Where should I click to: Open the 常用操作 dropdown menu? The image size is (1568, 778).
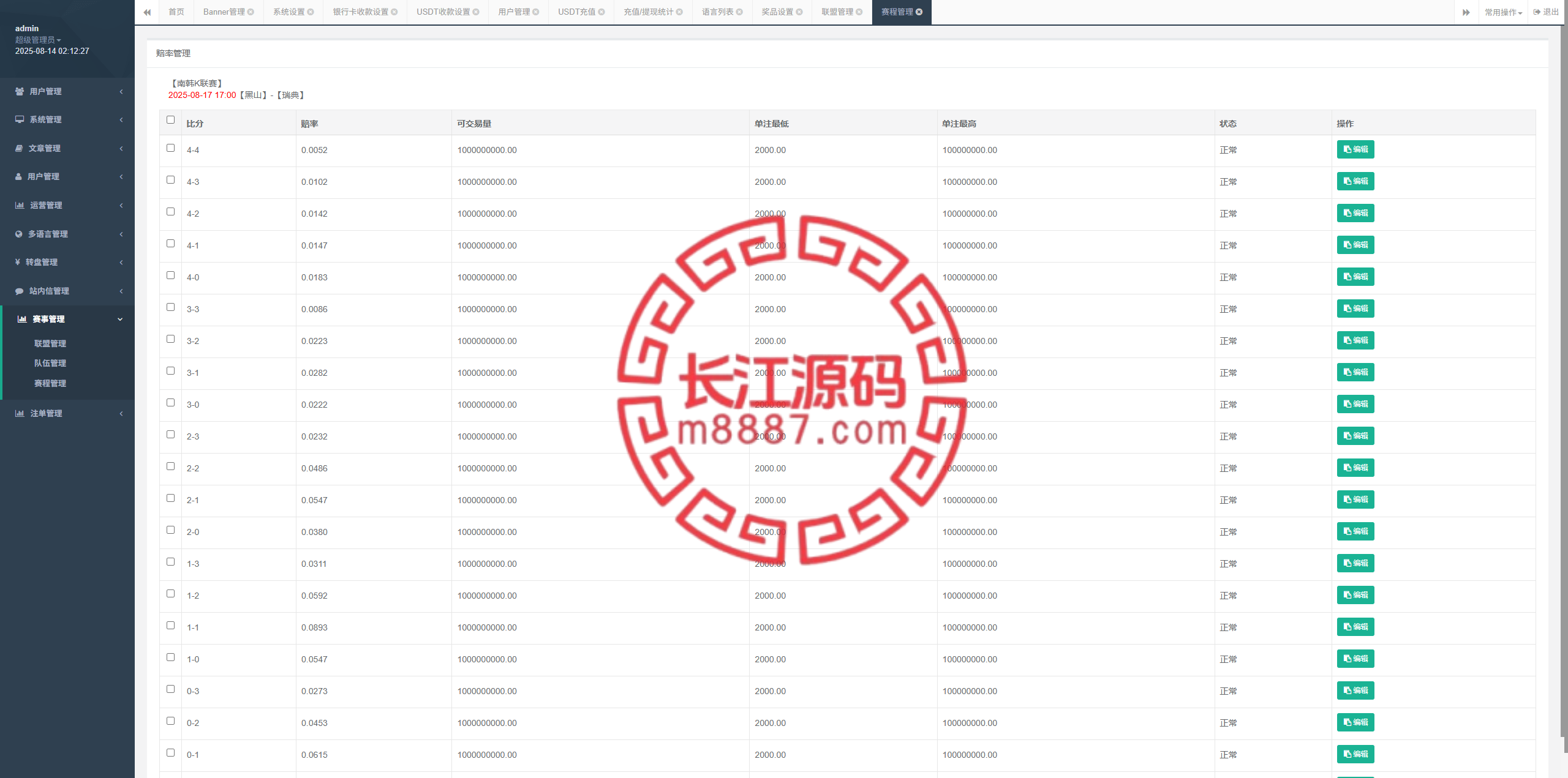pos(1503,12)
